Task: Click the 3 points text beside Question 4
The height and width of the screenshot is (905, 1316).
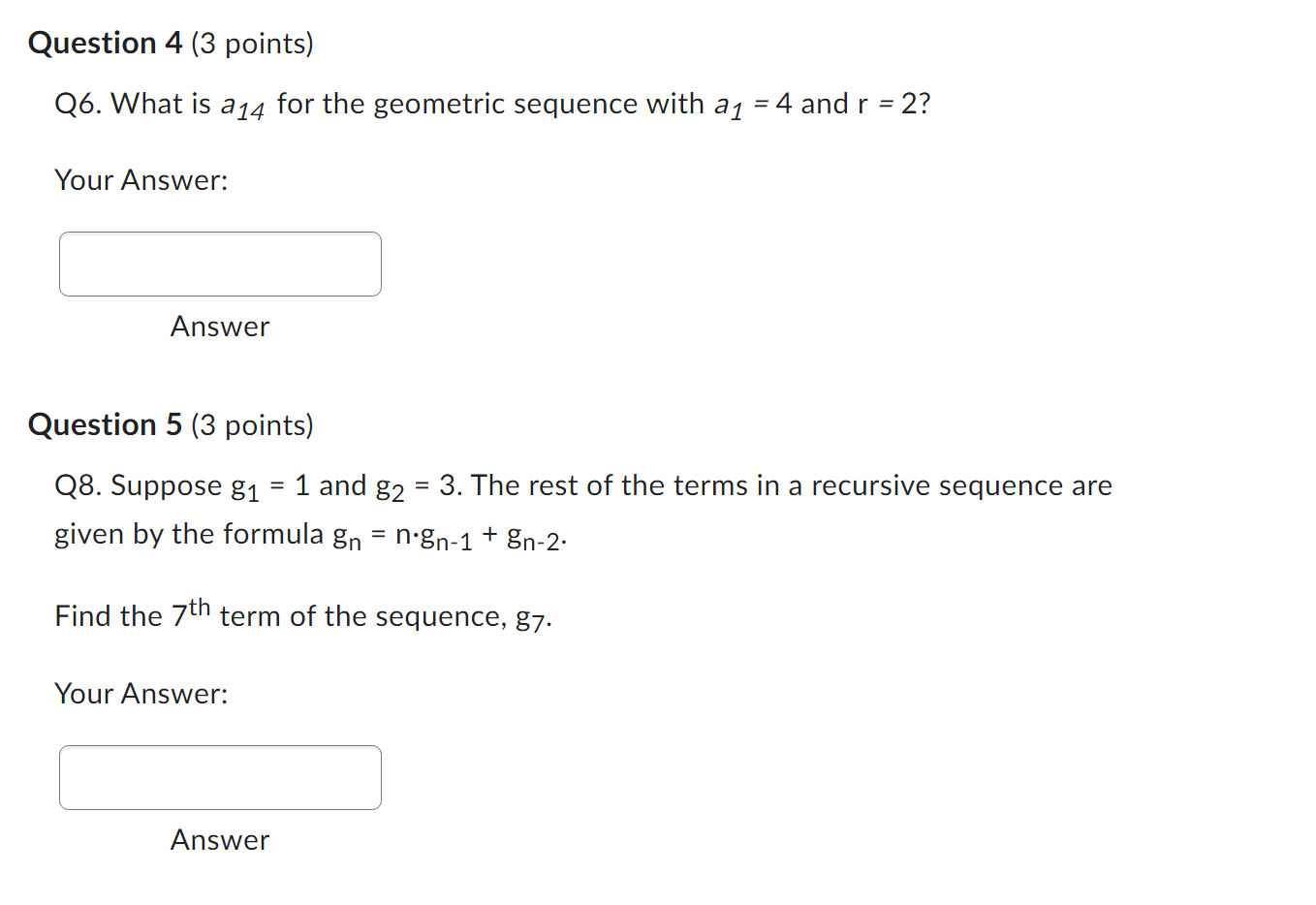Action: click(251, 44)
